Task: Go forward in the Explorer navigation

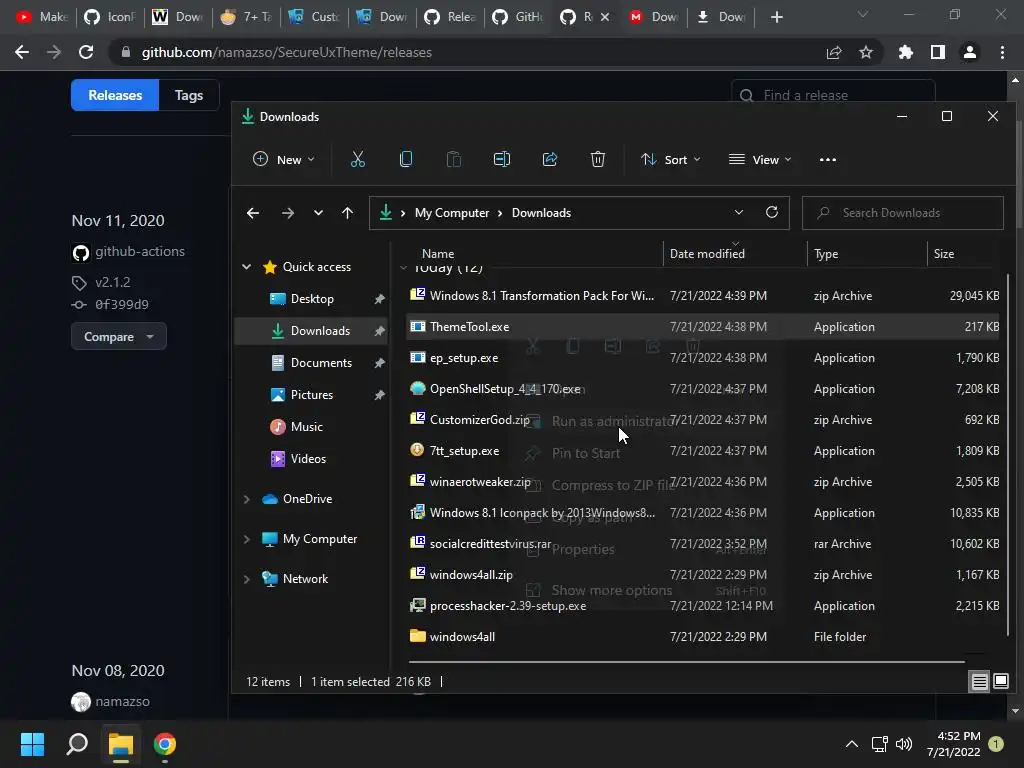Action: tap(287, 213)
